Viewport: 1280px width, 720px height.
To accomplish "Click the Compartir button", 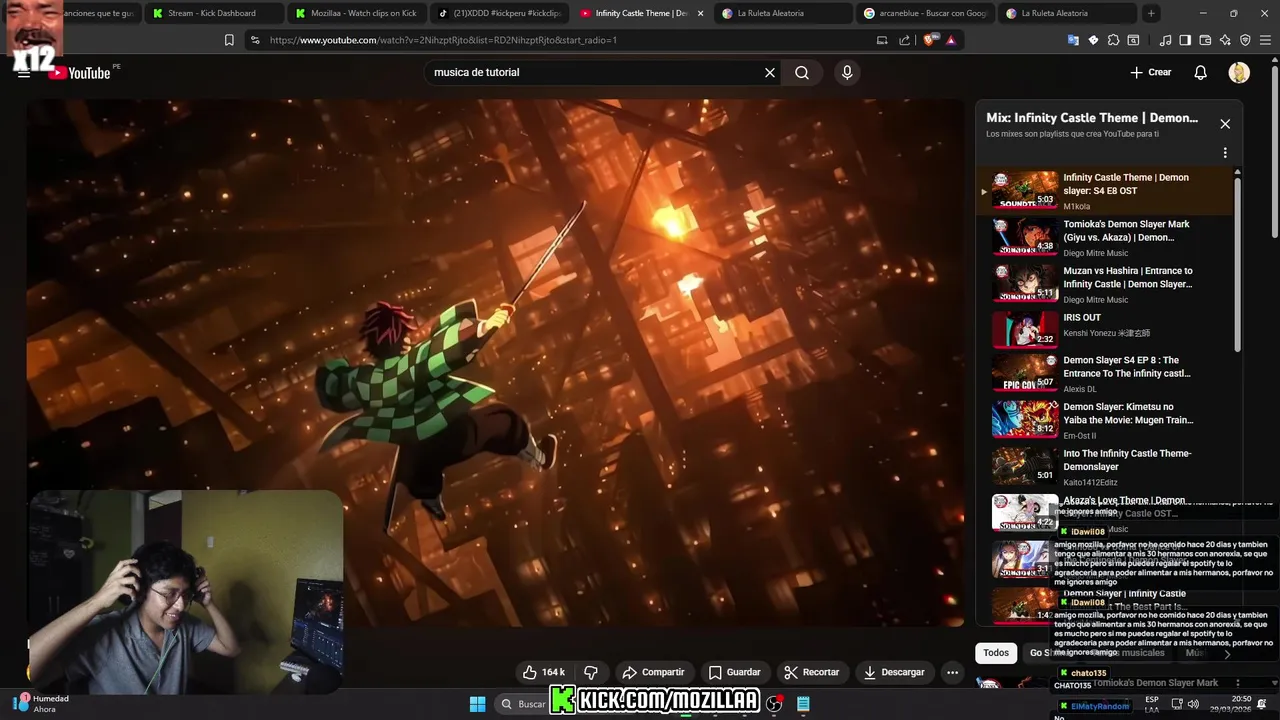I will click(x=653, y=672).
